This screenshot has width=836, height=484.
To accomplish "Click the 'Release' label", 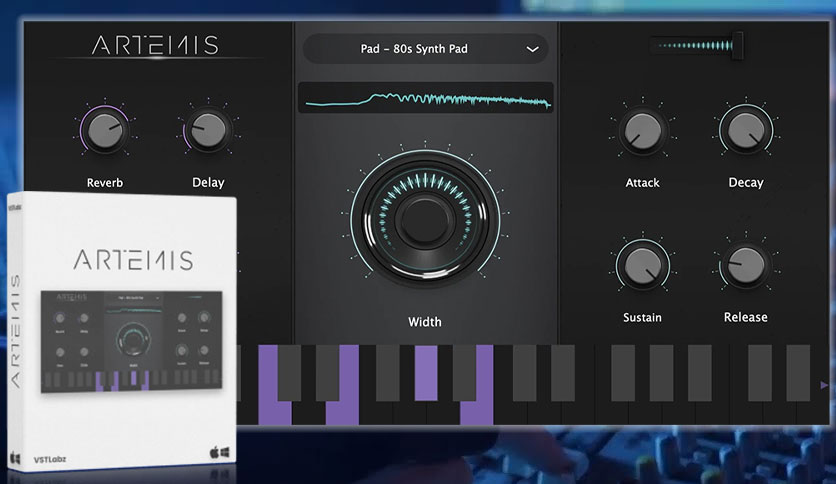I will (x=746, y=317).
